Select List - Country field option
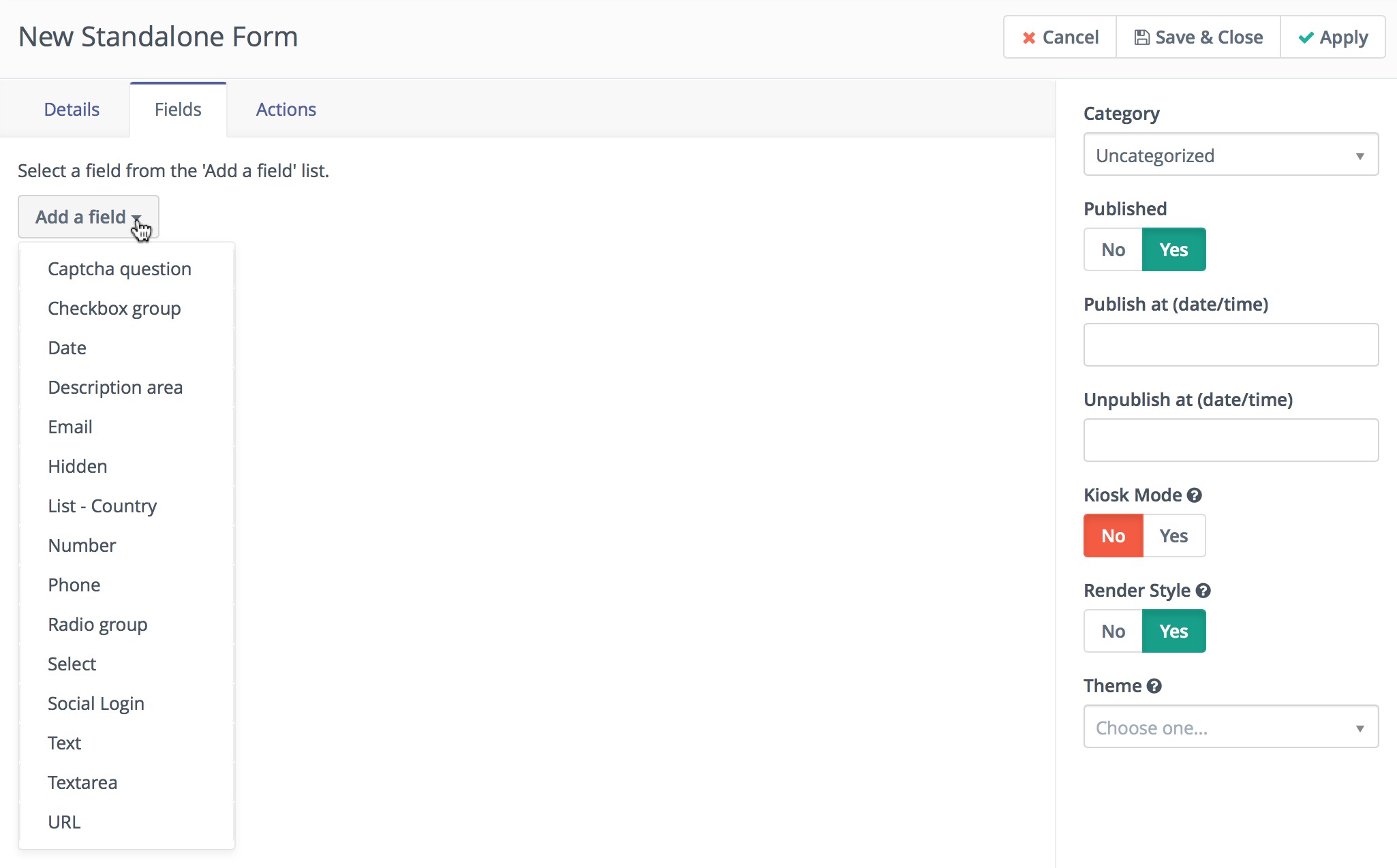This screenshot has width=1397, height=868. point(102,506)
